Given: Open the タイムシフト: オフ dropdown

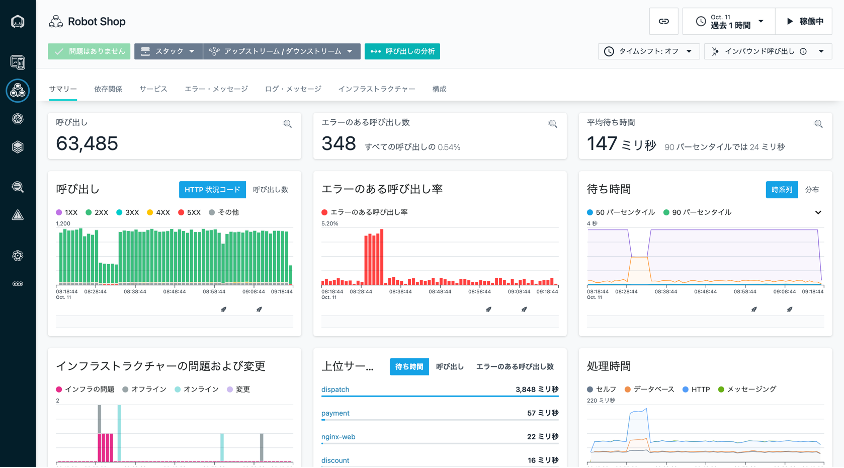Looking at the screenshot, I should pyautogui.click(x=649, y=52).
